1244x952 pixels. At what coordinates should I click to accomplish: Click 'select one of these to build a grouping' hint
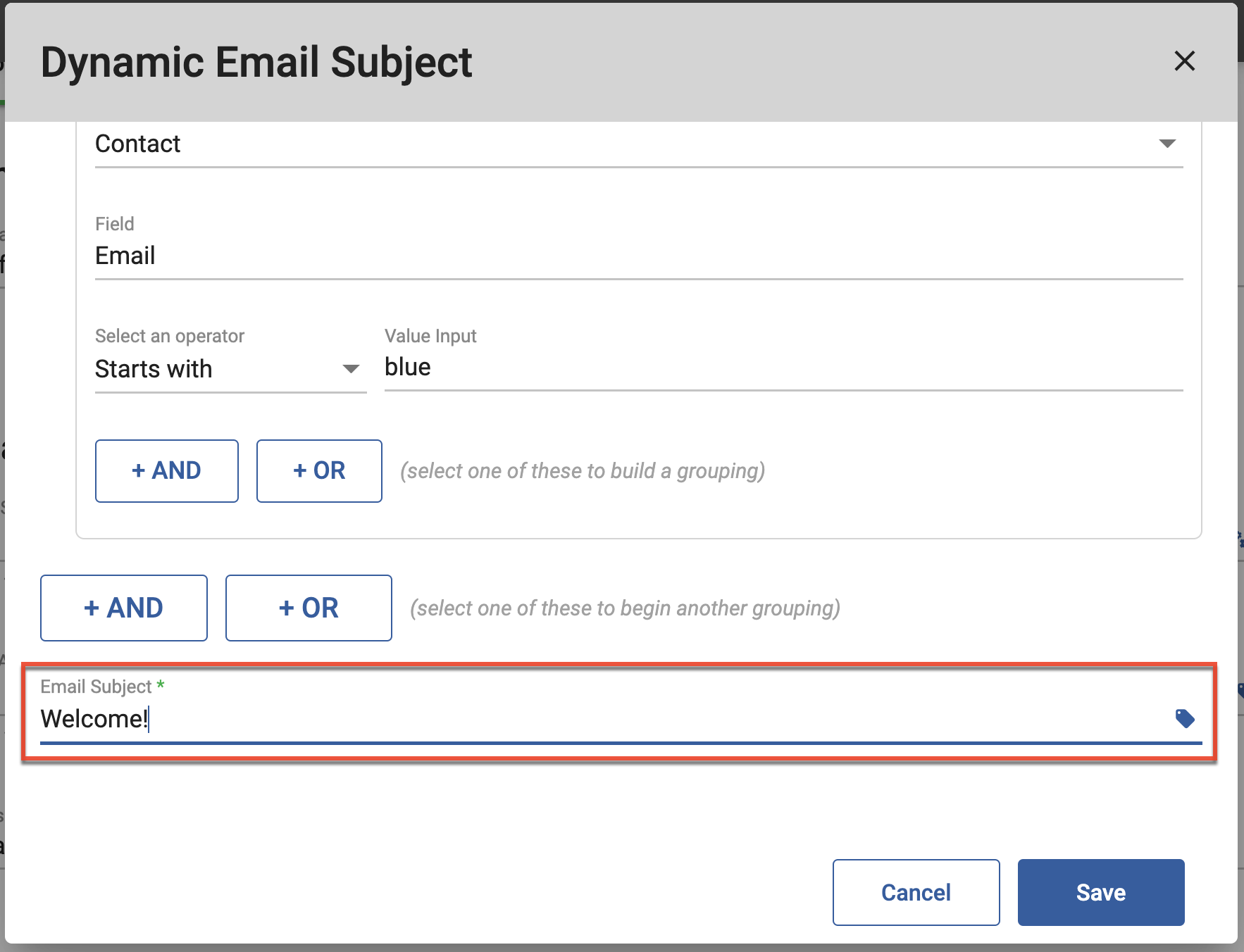click(x=583, y=471)
